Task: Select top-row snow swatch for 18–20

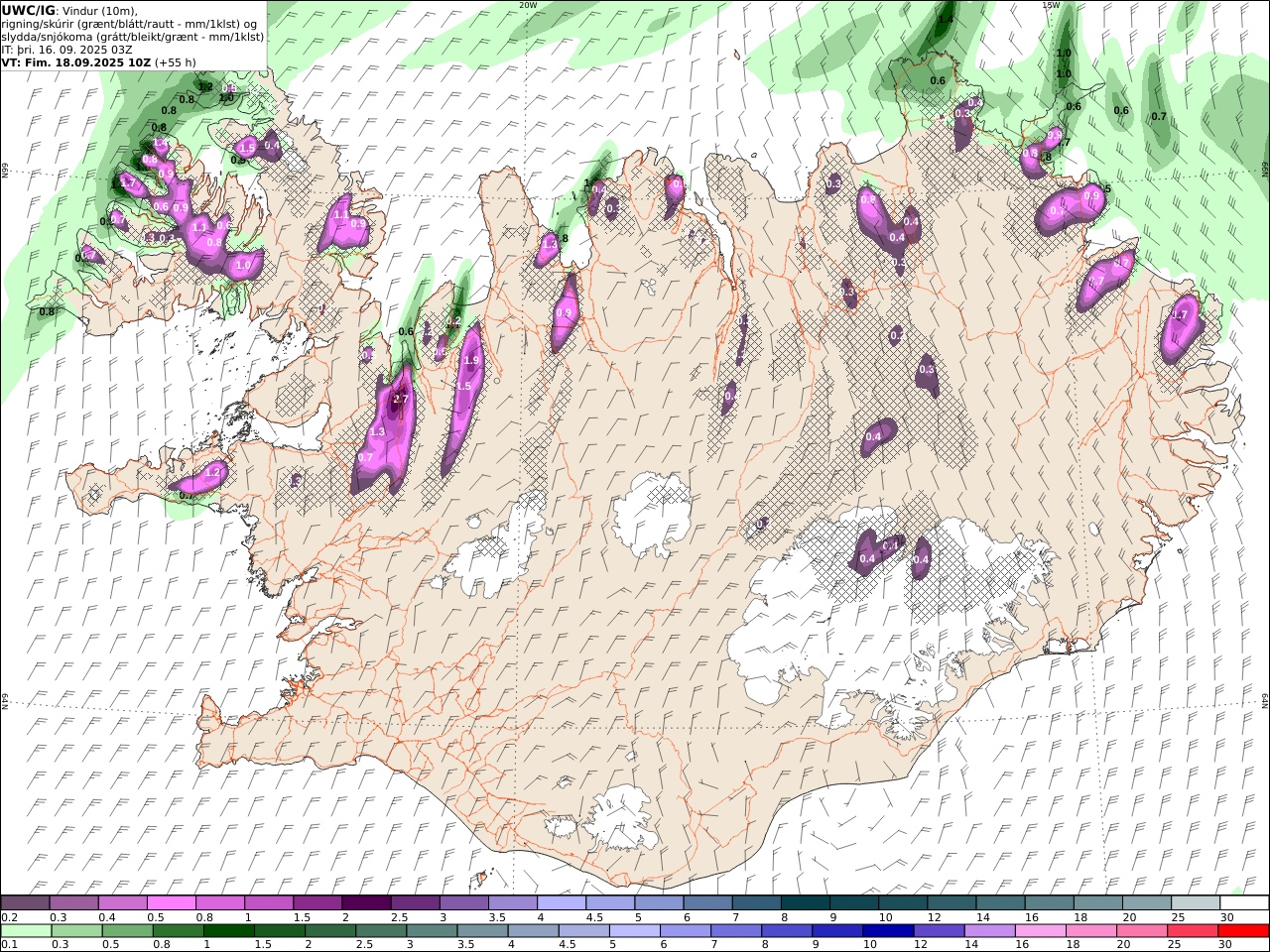Action: pos(1096,902)
